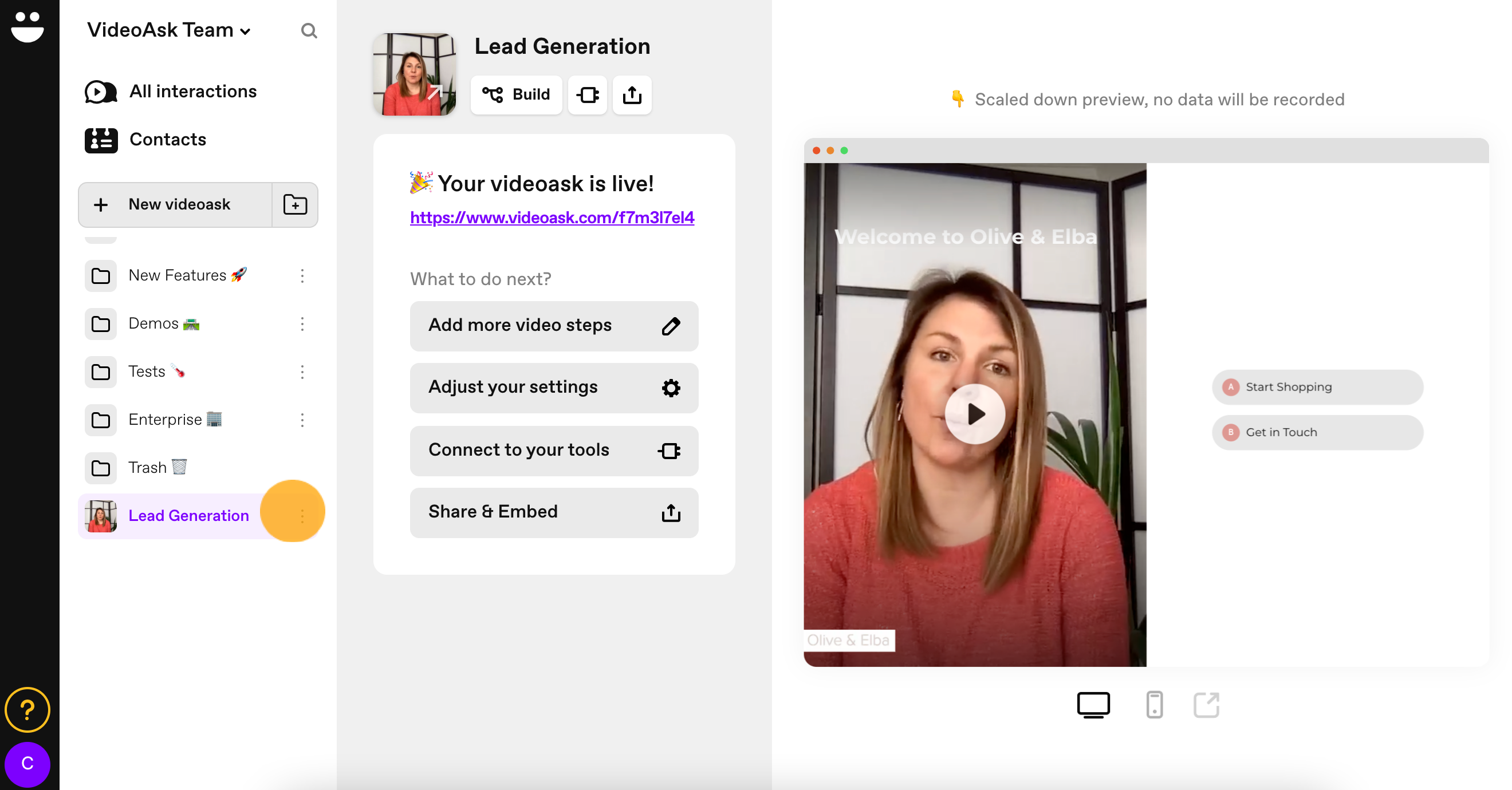The image size is (1512, 790).
Task: Open search with the magnifier icon
Action: coord(309,30)
